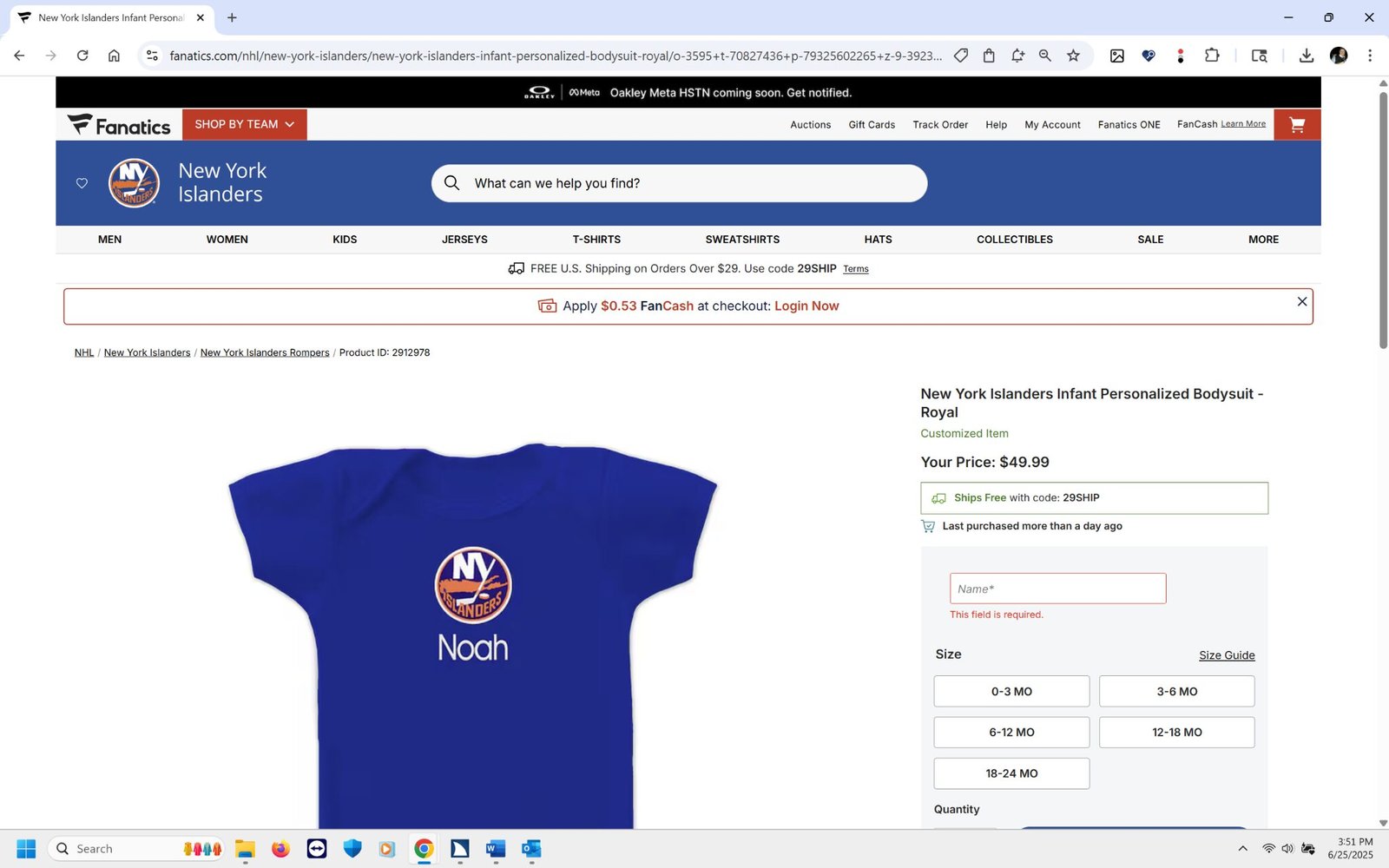Go to browser home icon
The width and height of the screenshot is (1389, 868).
(114, 56)
